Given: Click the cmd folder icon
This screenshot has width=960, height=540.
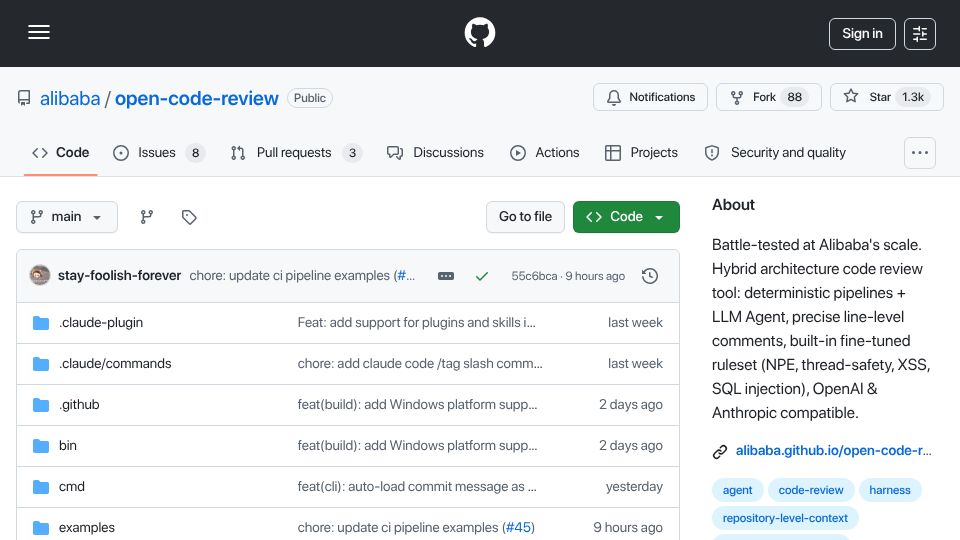Looking at the screenshot, I should (41, 487).
